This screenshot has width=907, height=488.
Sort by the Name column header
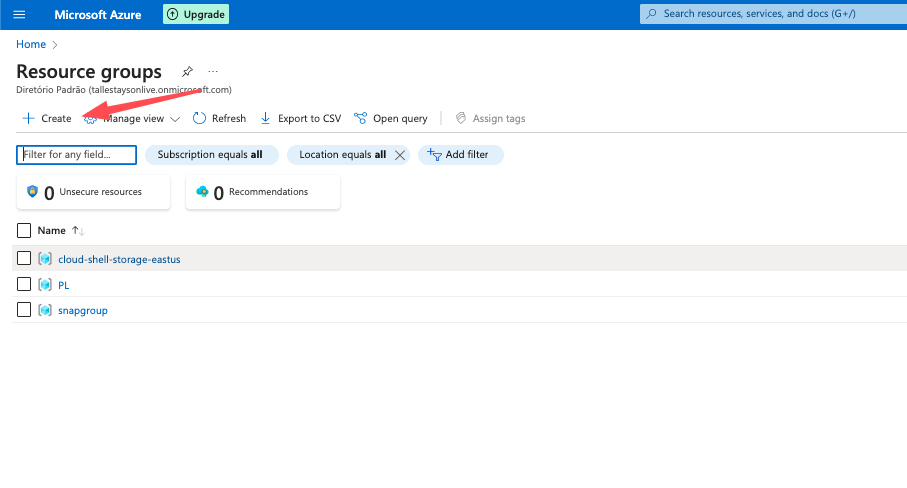51,230
